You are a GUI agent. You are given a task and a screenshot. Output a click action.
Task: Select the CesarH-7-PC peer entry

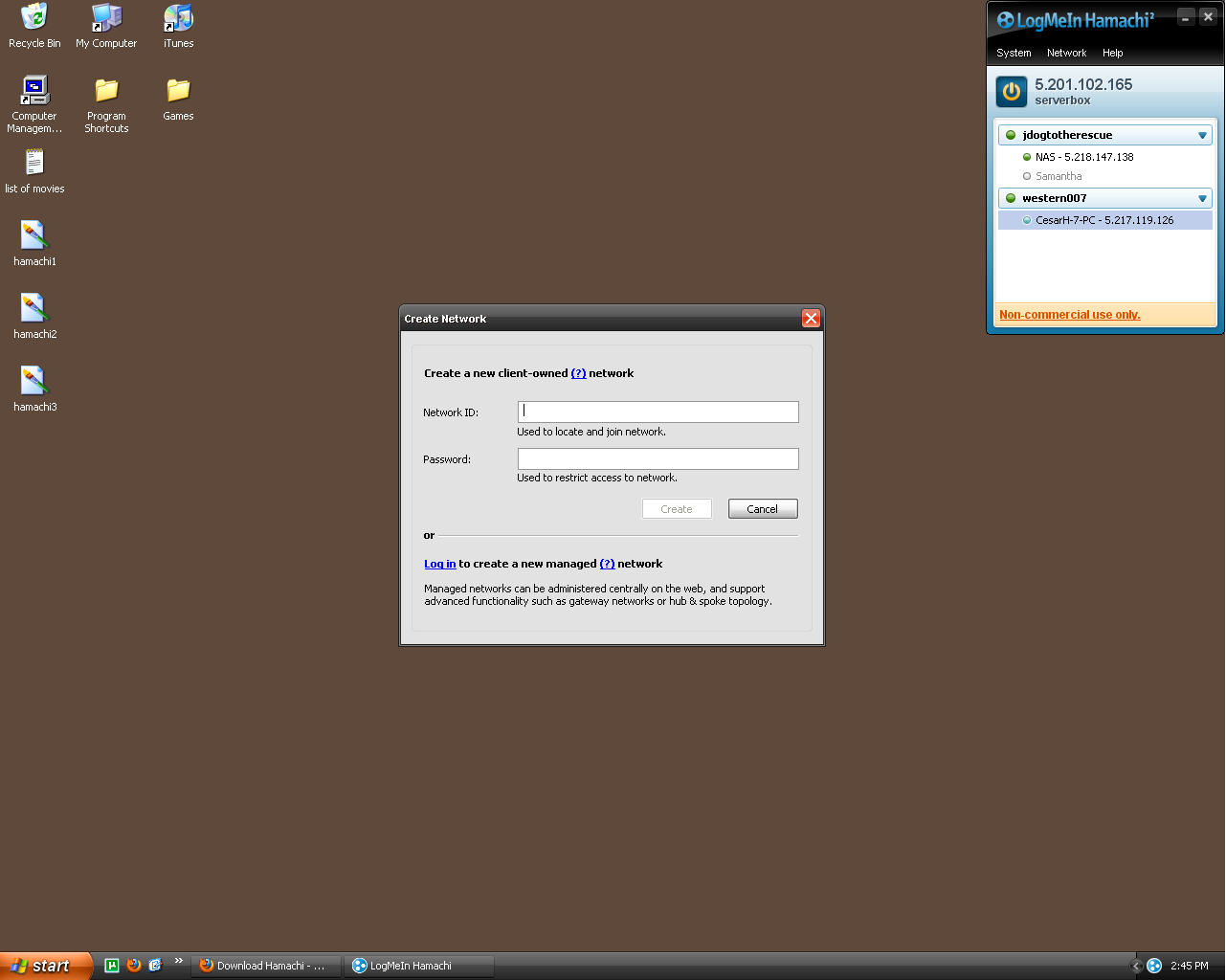pyautogui.click(x=1104, y=220)
